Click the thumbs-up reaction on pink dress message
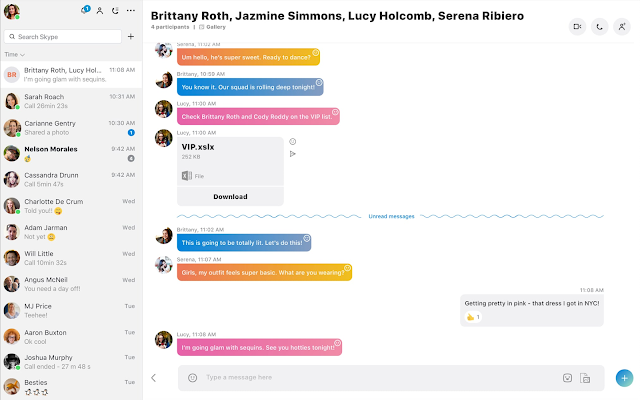The image size is (640, 400). pyautogui.click(x=473, y=317)
